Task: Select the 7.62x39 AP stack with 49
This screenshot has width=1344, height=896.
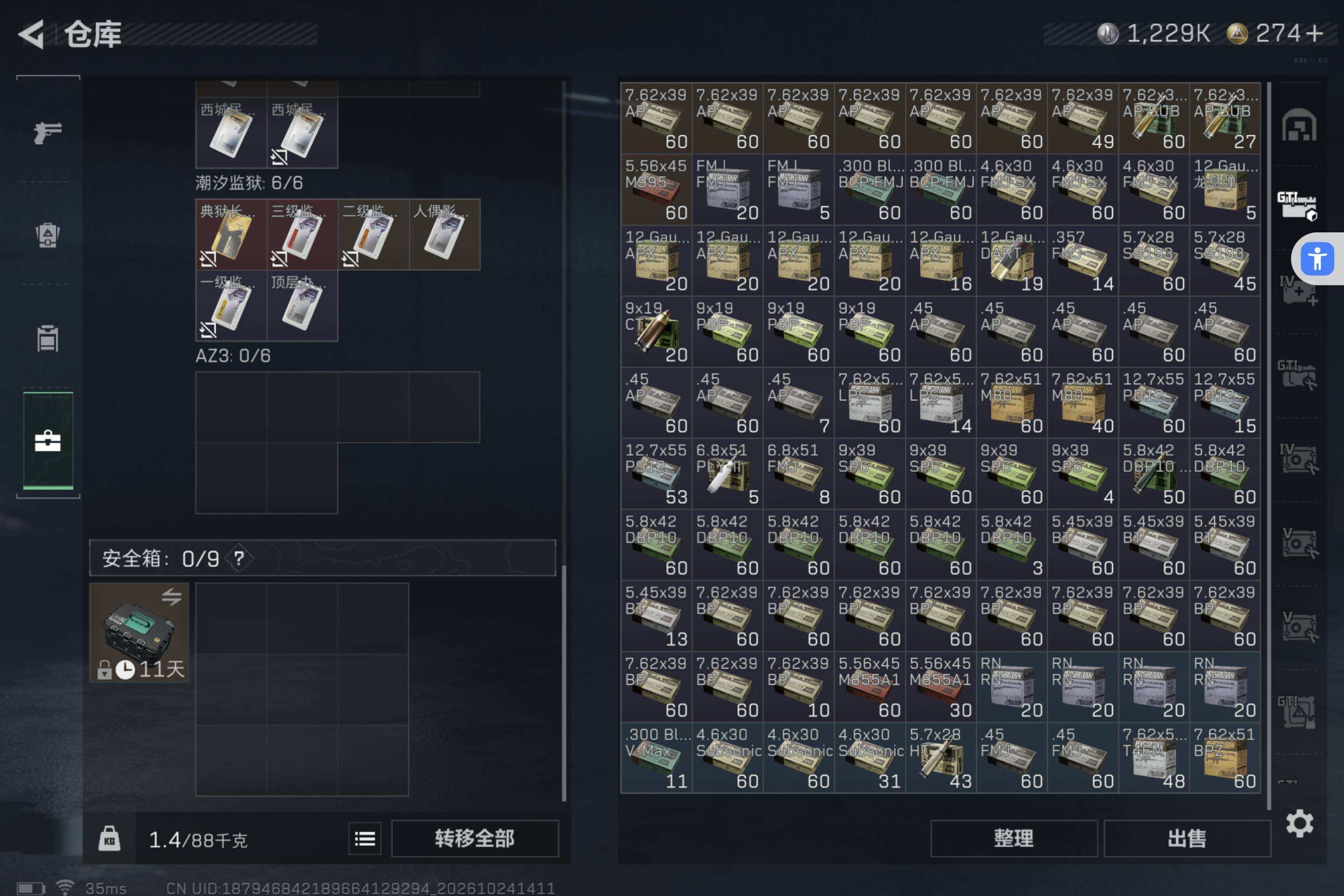Action: click(1082, 118)
